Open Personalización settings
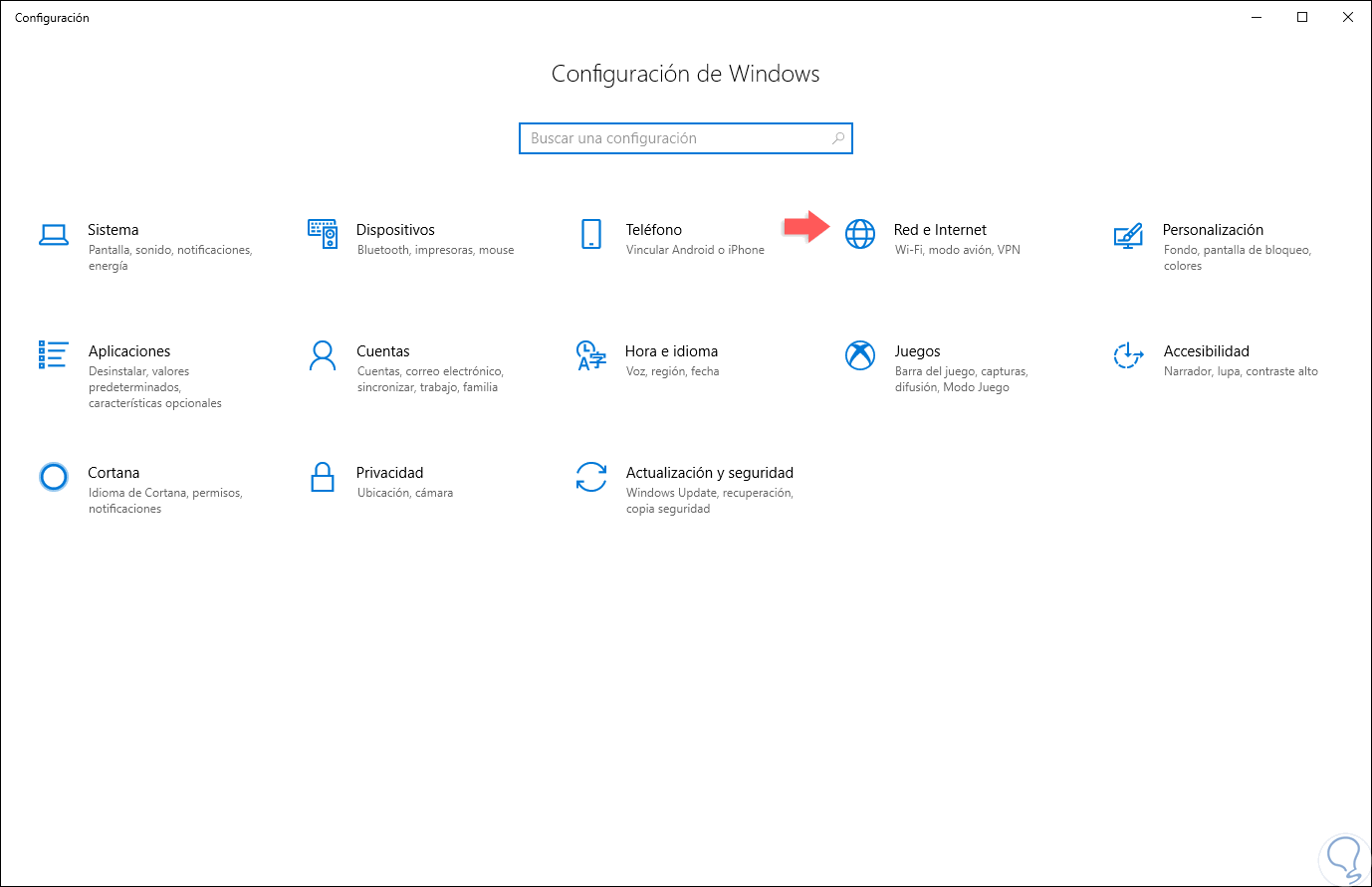This screenshot has height=887, width=1372. pyautogui.click(x=1128, y=236)
